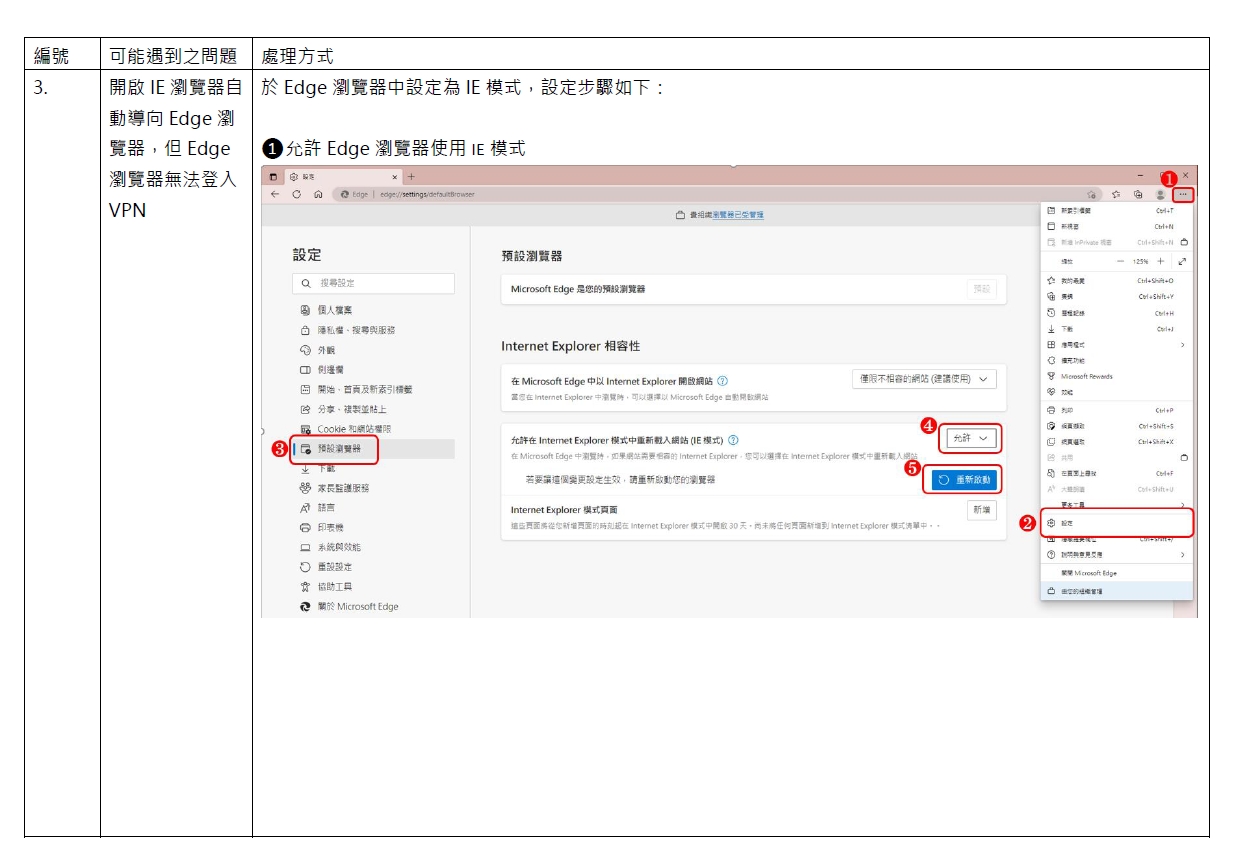Open Collections menu entry (Ctrl+Shift+Y)
Screen dimensions: 1250x866
tap(1116, 297)
